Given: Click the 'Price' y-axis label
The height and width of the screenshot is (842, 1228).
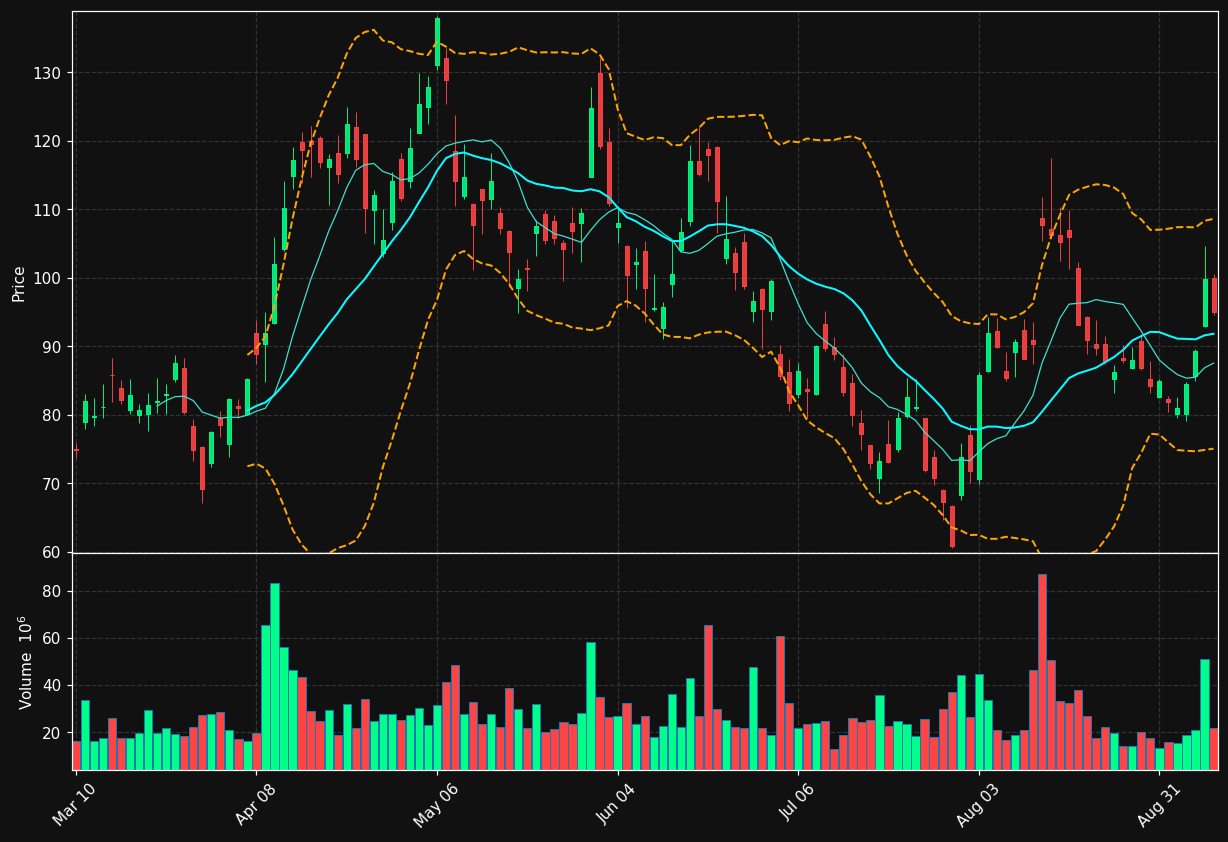Looking at the screenshot, I should (x=19, y=283).
